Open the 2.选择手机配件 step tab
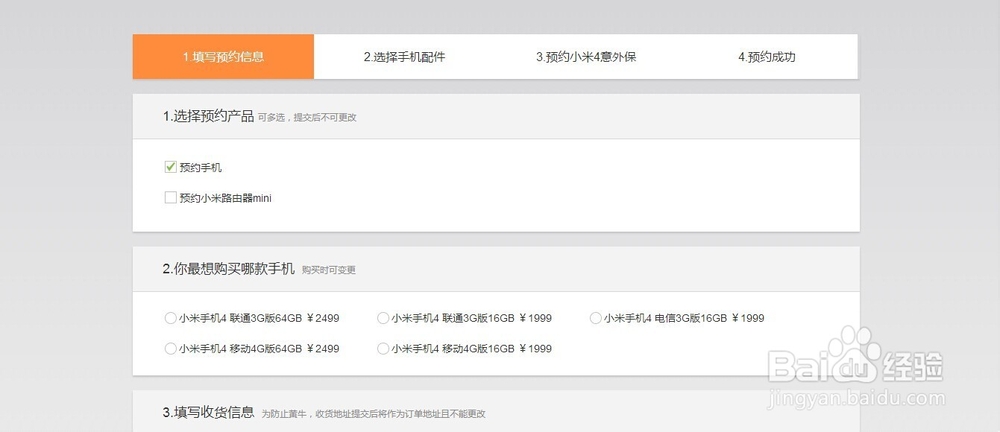Viewport: 1000px width, 432px height. (x=404, y=57)
